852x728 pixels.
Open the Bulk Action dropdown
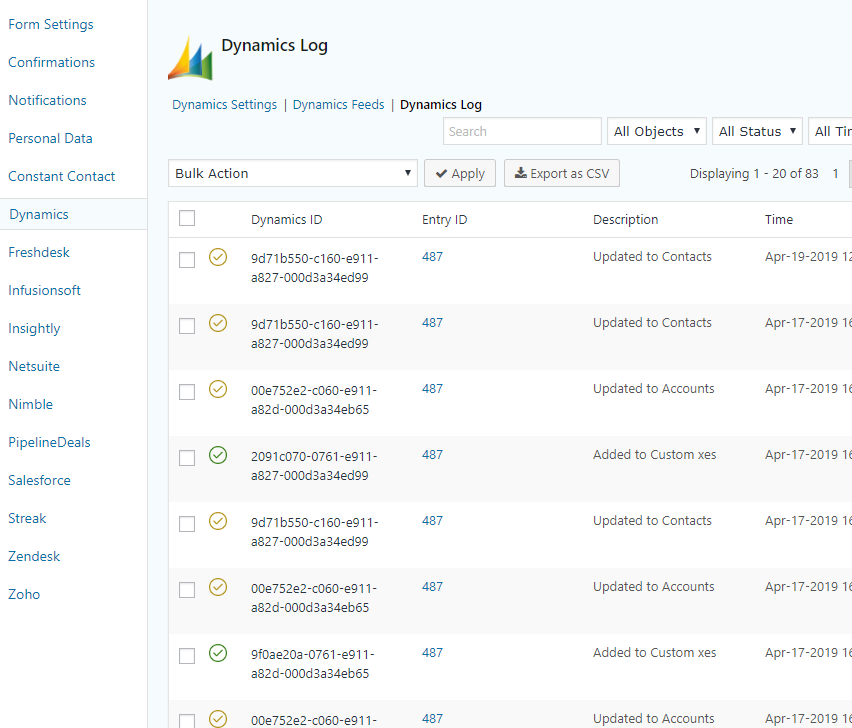point(293,173)
